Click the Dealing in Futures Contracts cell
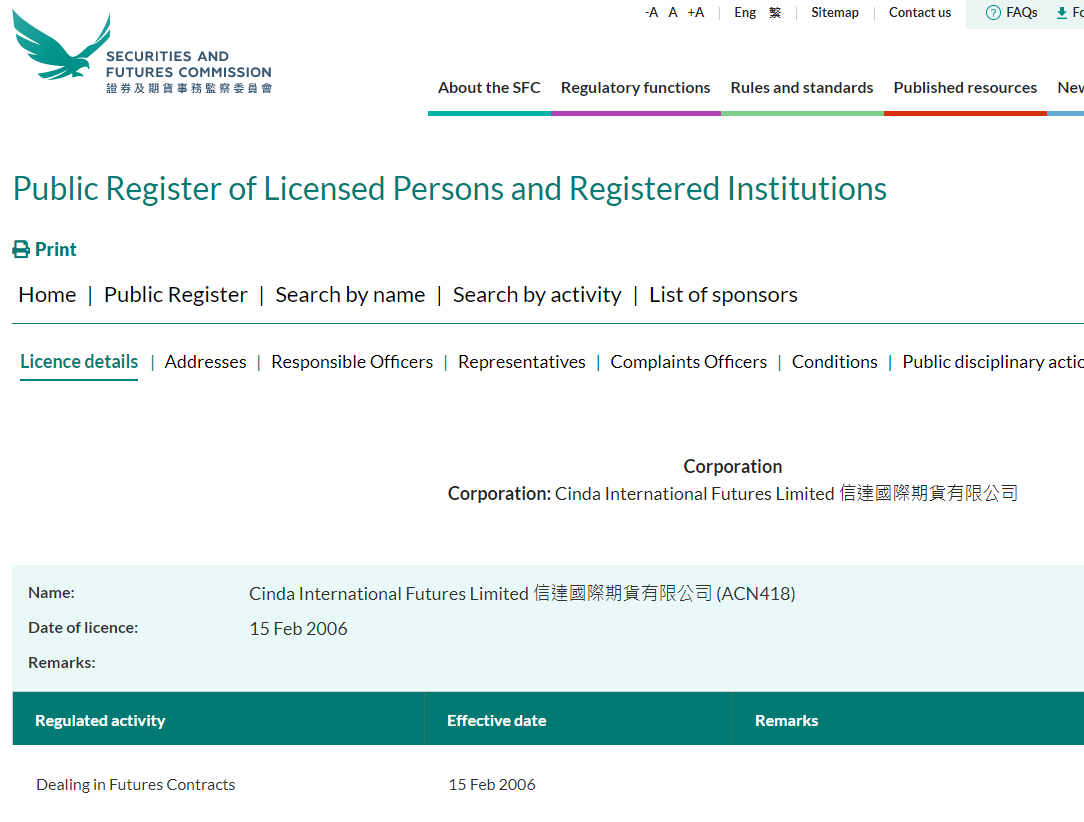1084x822 pixels. 136,785
